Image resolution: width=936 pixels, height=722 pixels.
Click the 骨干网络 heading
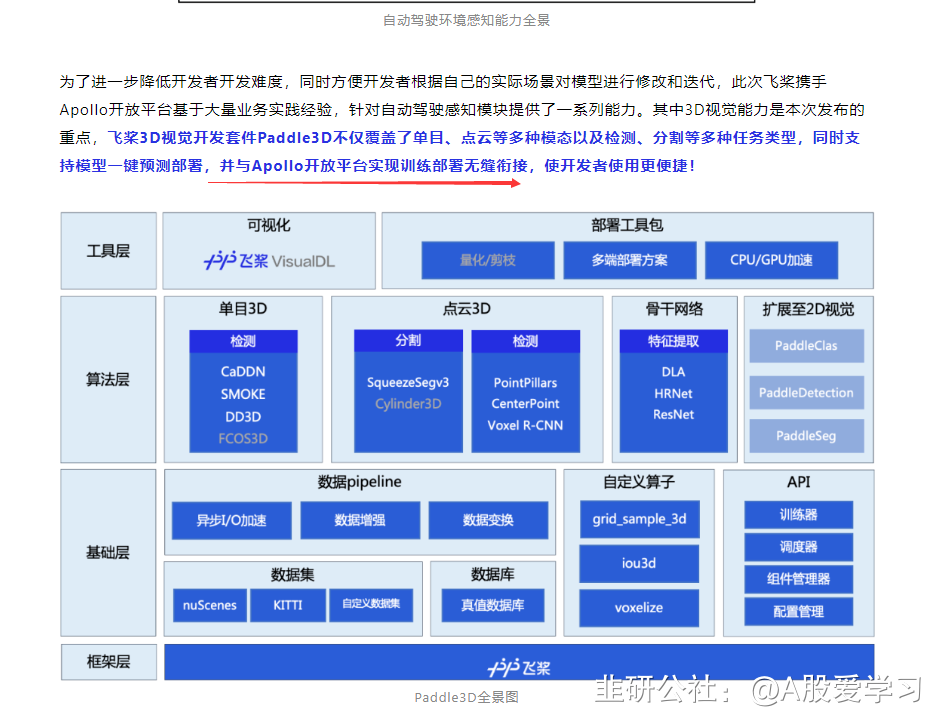point(675,309)
